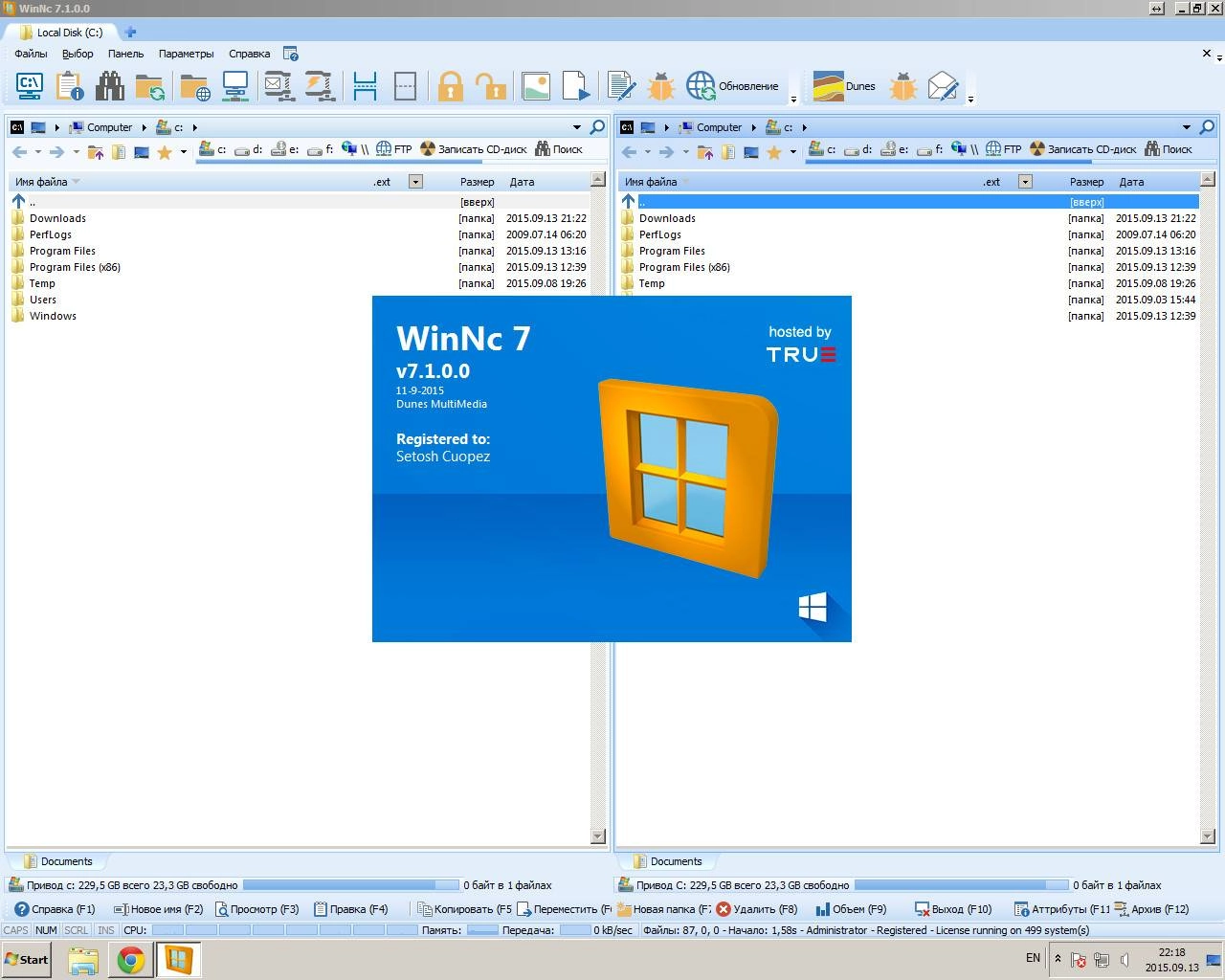Click the Копировать (F5) button
Screen dimensions: 1225x980
465,909
